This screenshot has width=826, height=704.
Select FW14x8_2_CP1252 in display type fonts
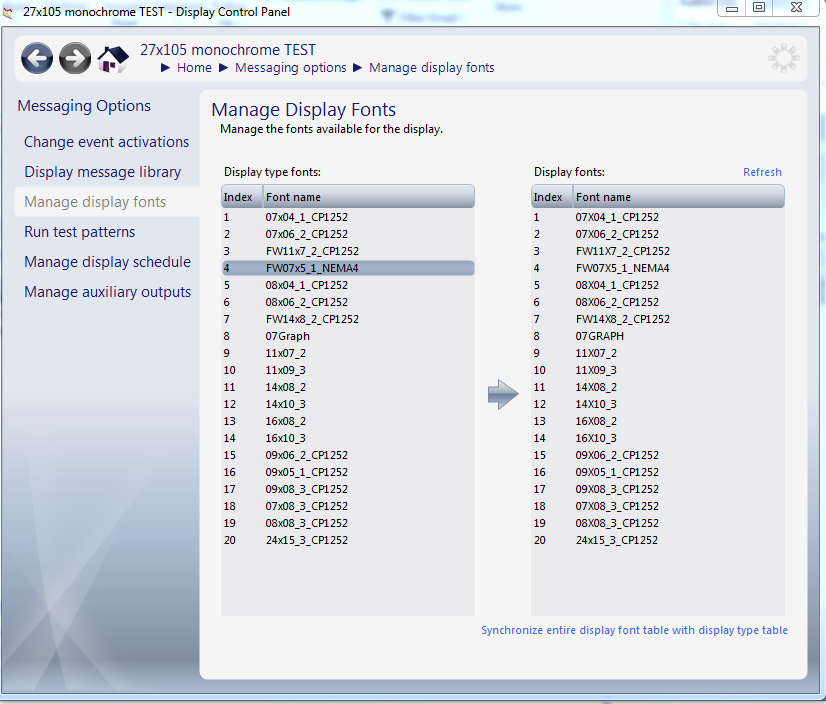(x=312, y=319)
